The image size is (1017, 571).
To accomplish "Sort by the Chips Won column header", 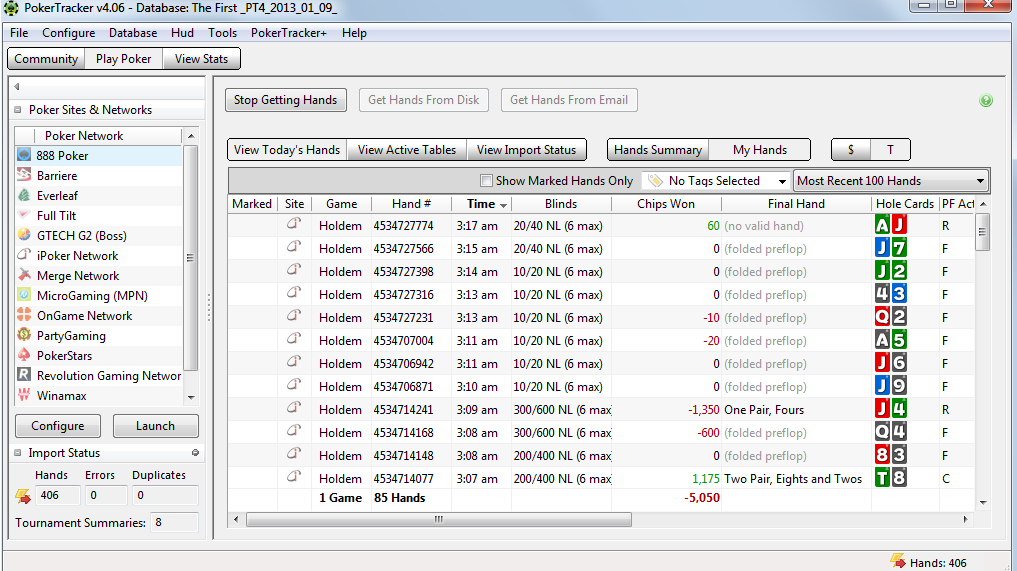I will (666, 204).
